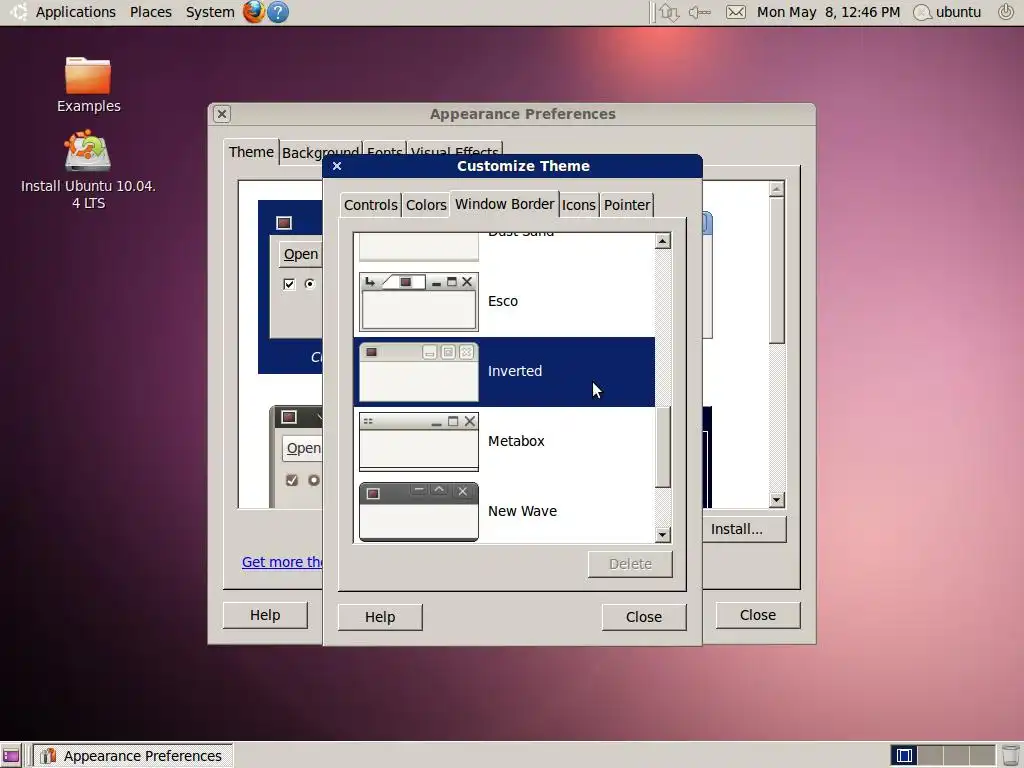
Task: Click the Inverted list entry label
Action: (515, 371)
